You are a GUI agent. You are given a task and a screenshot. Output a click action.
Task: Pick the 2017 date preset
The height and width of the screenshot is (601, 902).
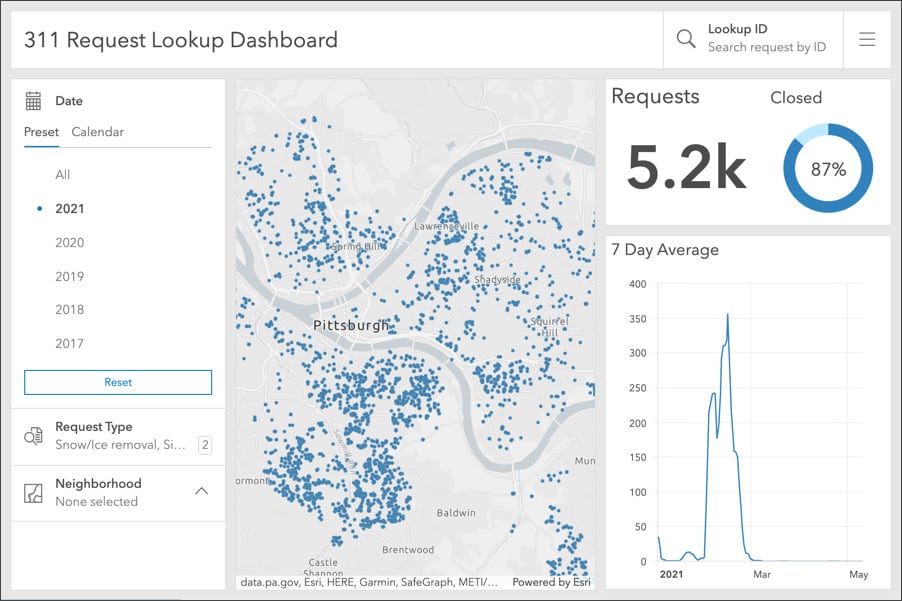(70, 344)
